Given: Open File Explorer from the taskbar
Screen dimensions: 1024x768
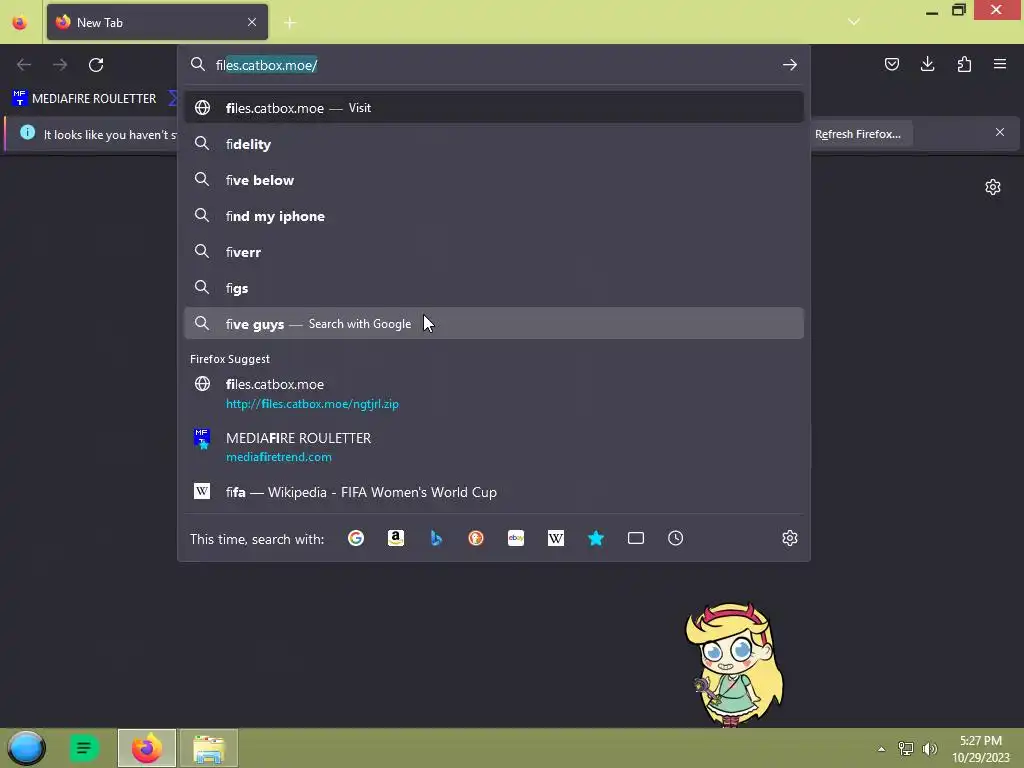Looking at the screenshot, I should click(x=209, y=748).
